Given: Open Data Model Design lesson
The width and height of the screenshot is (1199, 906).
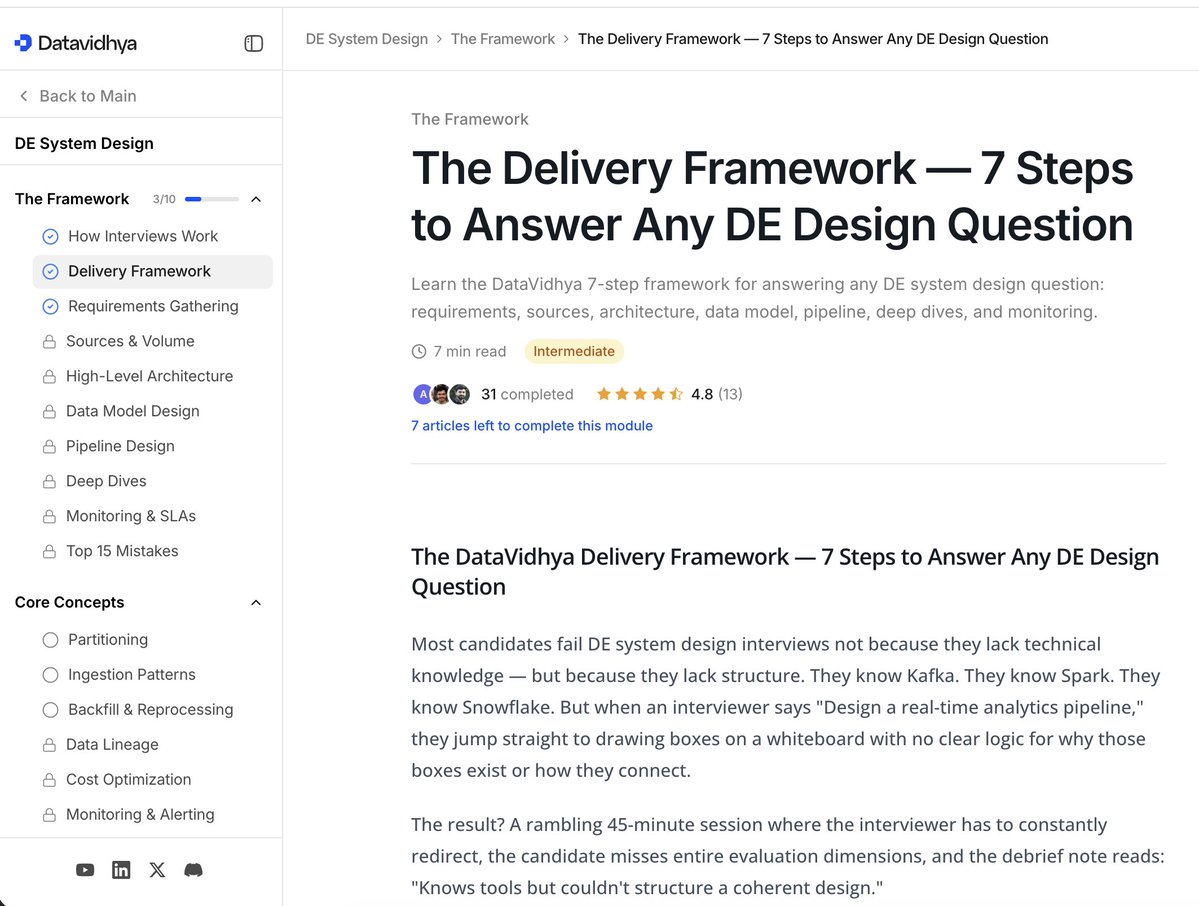Looking at the screenshot, I should click(132, 411).
